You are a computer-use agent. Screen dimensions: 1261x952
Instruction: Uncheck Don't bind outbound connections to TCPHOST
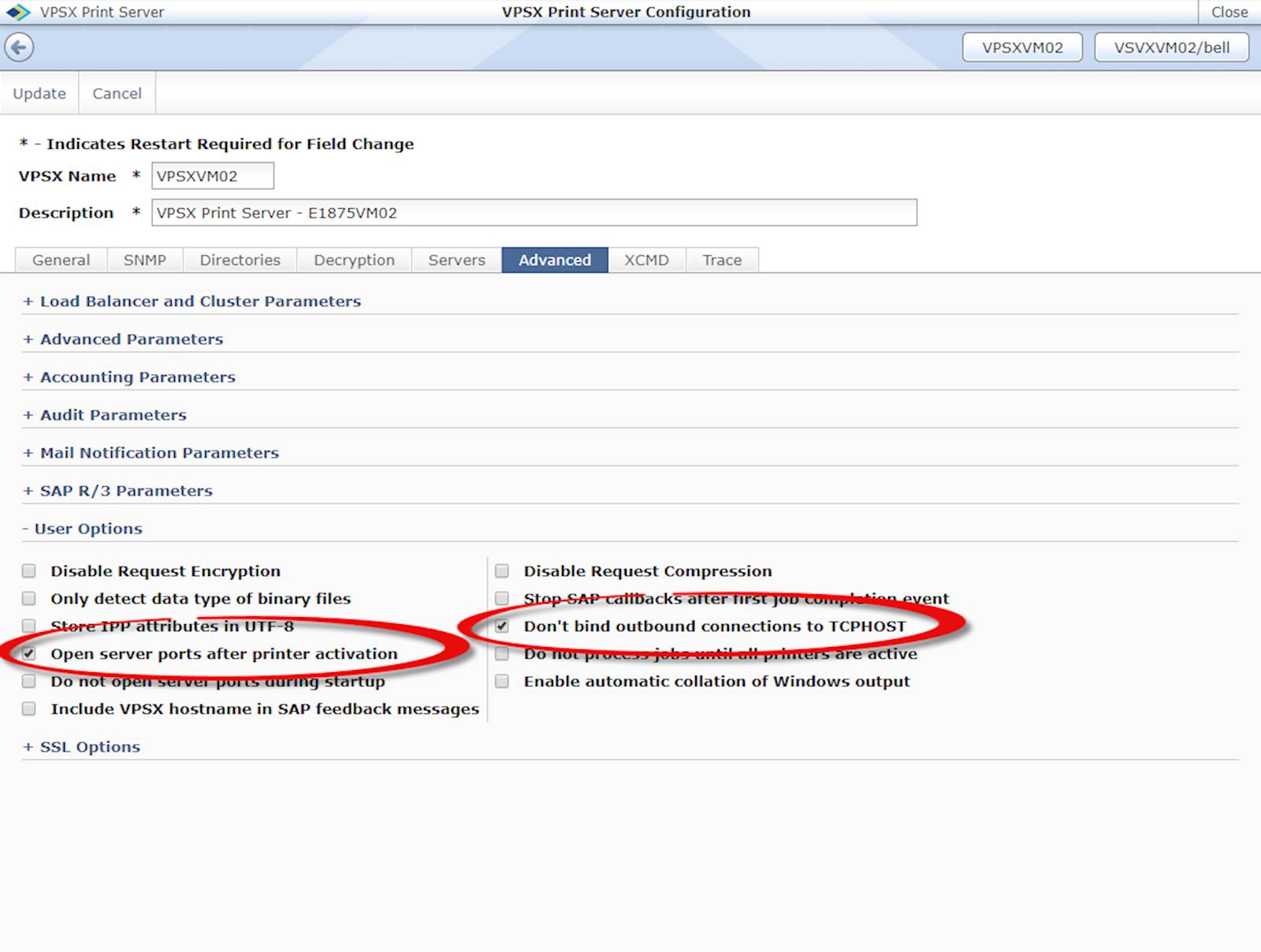(x=502, y=626)
